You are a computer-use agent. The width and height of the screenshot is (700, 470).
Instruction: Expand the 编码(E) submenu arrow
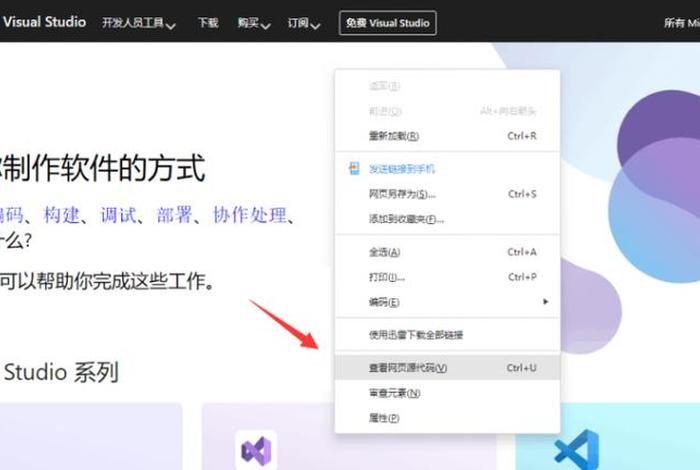coord(545,302)
